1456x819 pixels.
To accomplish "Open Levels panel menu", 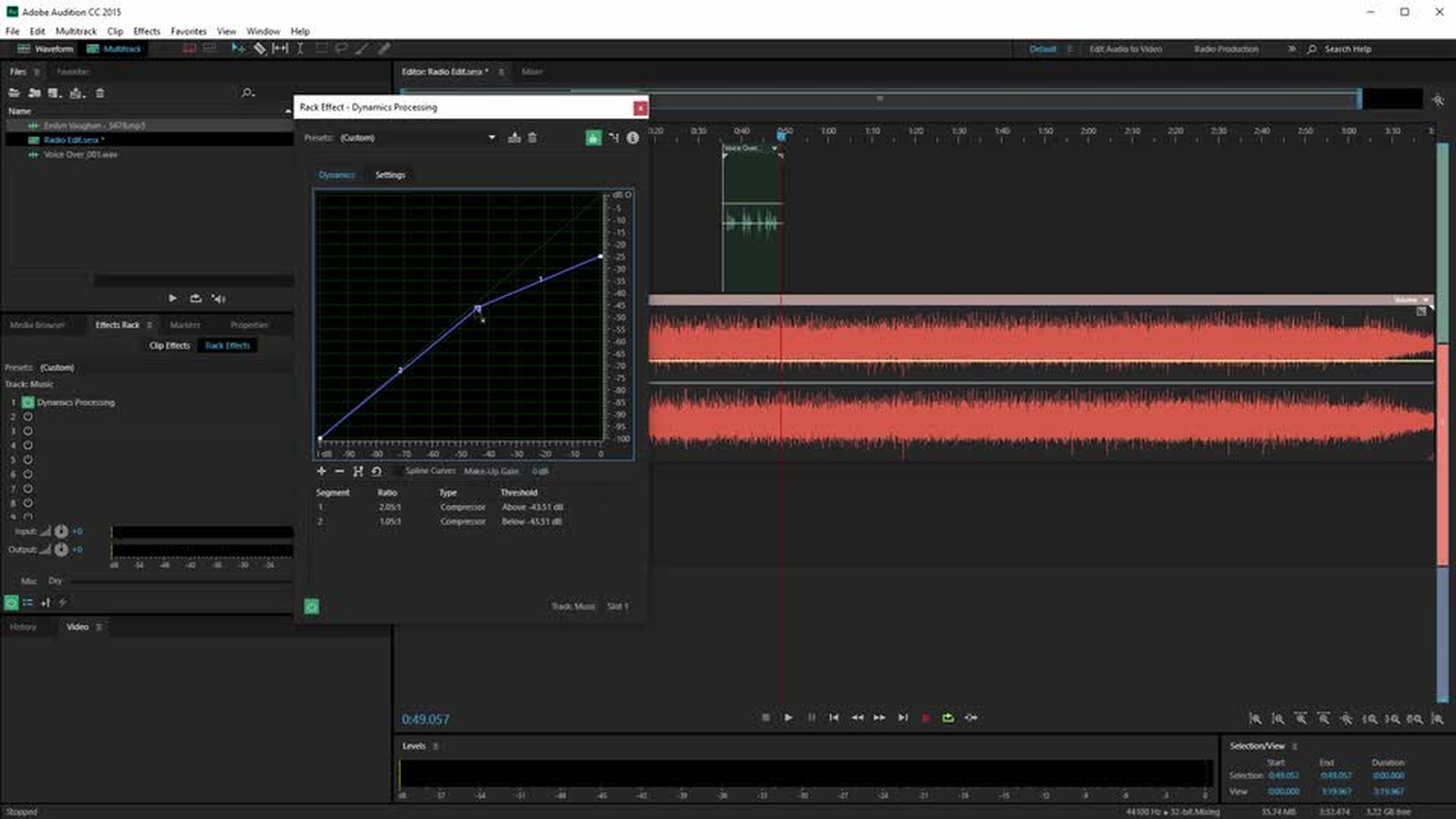I will click(x=435, y=747).
